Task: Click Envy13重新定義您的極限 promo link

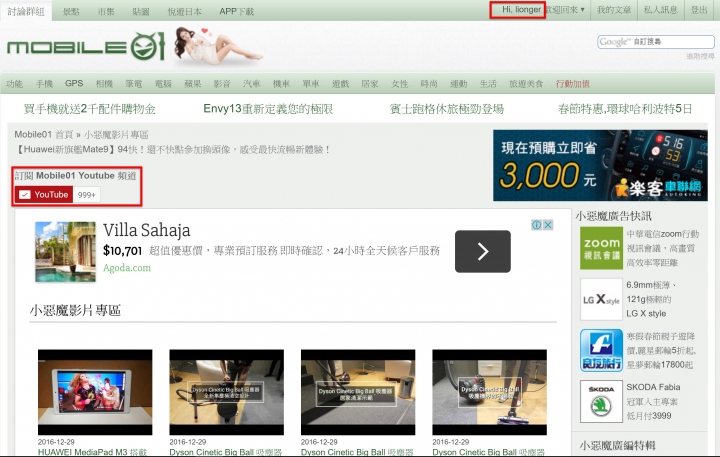Action: (268, 109)
